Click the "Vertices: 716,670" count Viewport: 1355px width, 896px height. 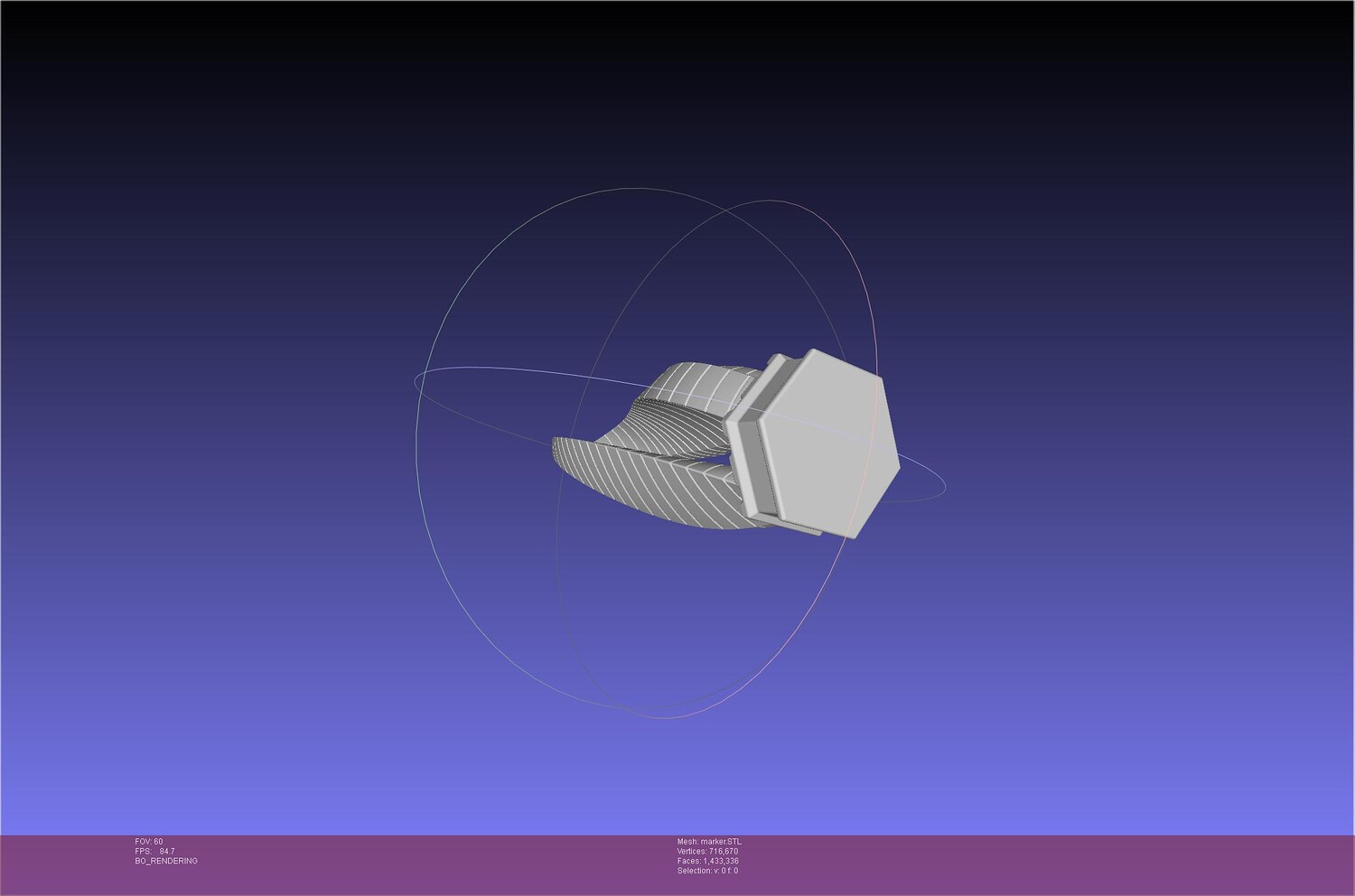click(x=707, y=851)
